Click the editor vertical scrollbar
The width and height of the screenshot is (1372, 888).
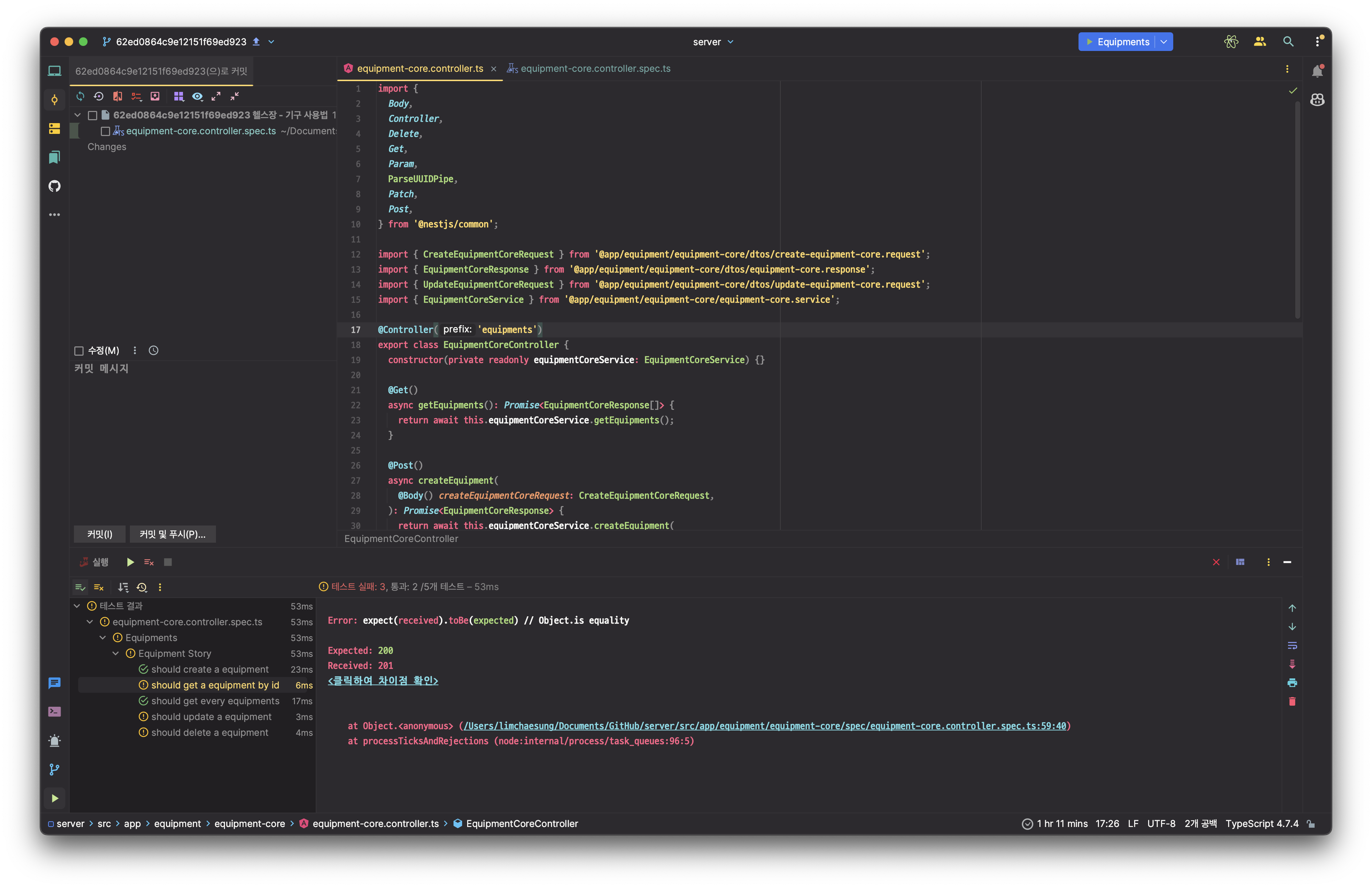click(x=1297, y=207)
